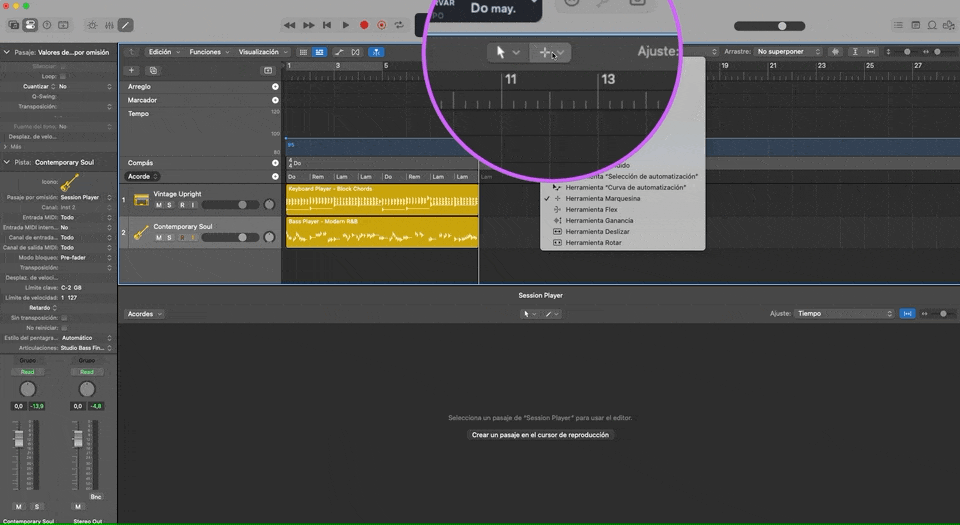Select Herramienta Flex from tool menu
This screenshot has height=525, width=960.
[591, 209]
